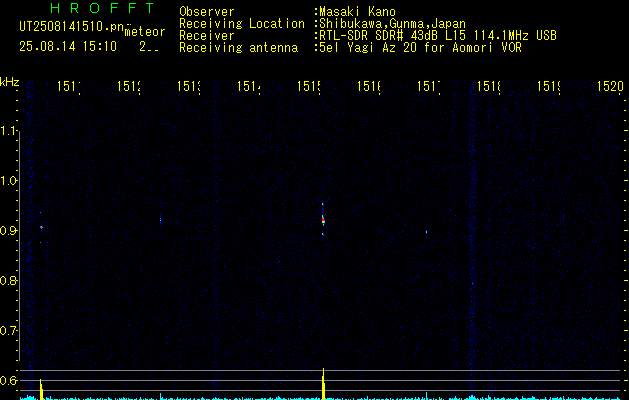
Task: Click the 0.9 kHz frequency axis label
Action: (9, 231)
